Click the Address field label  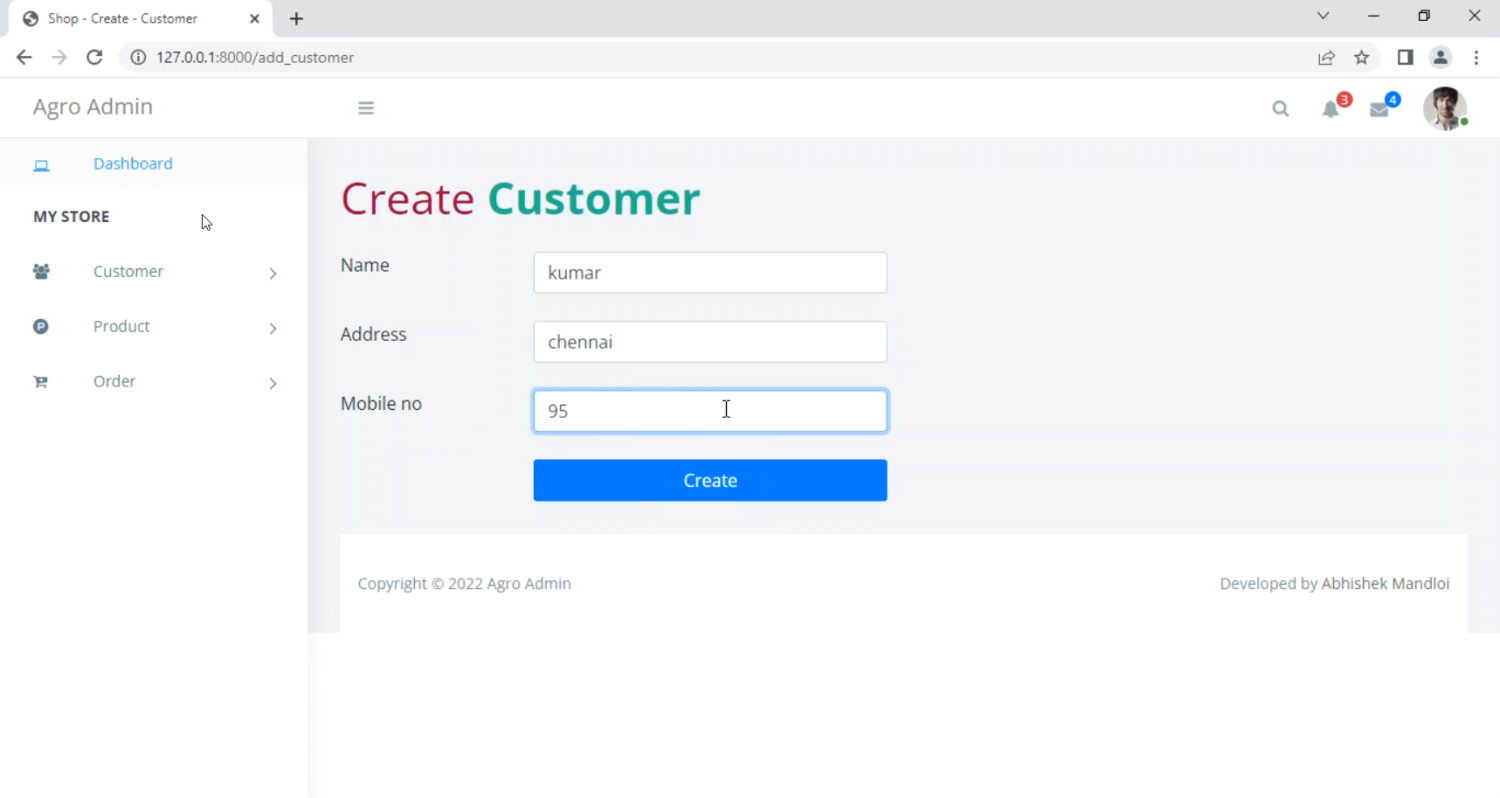point(373,334)
